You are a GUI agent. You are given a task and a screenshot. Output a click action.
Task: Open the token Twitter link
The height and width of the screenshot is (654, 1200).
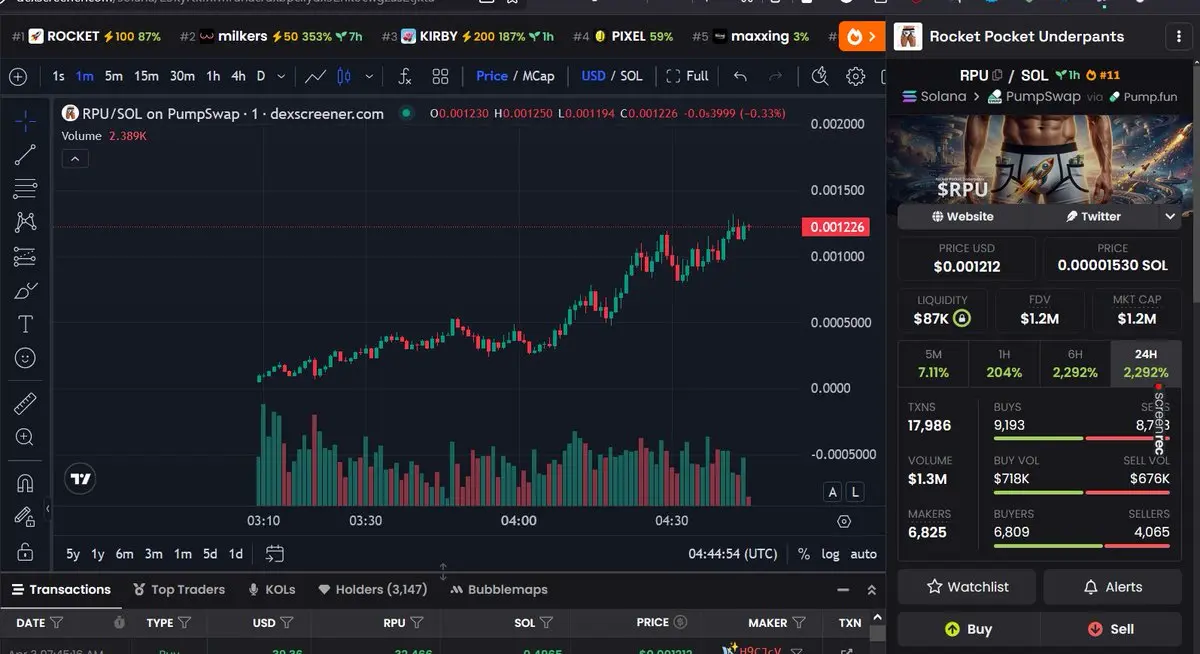click(1094, 216)
